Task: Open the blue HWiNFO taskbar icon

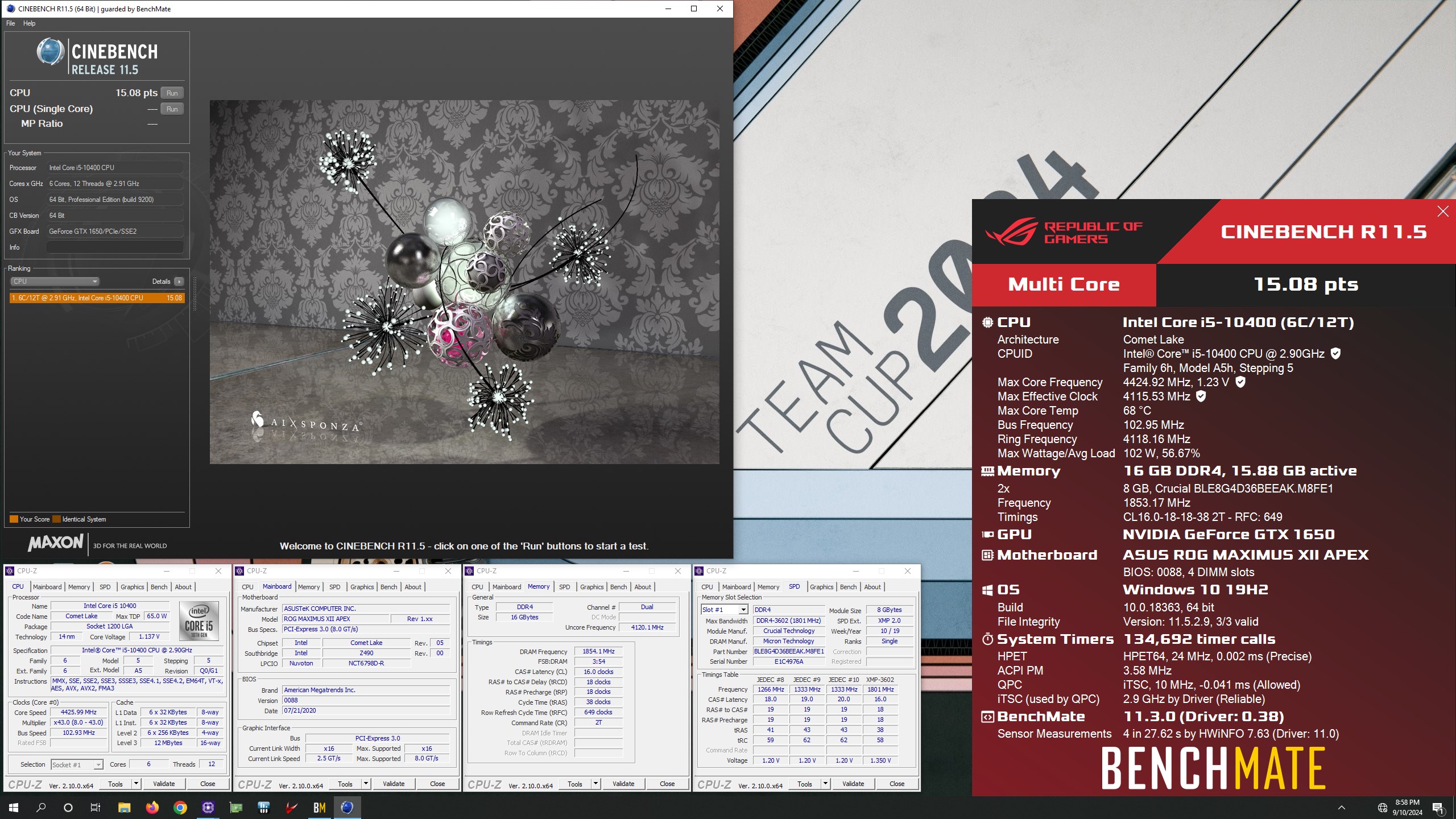Action: tap(263, 807)
